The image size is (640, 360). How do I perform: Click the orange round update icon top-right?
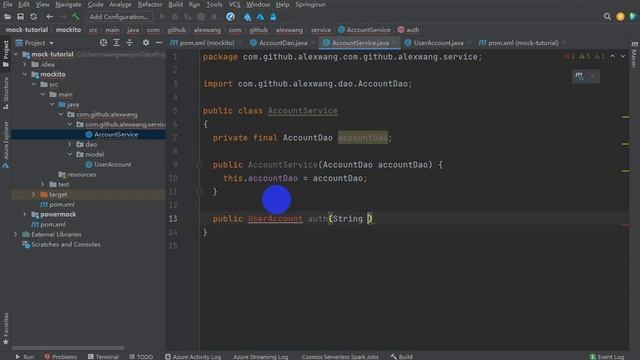coord(620,17)
